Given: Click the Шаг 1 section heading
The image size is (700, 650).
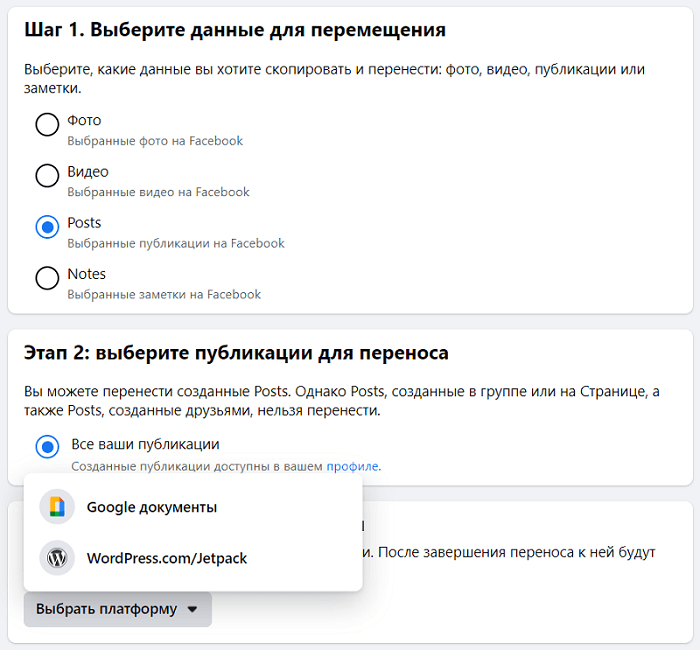Looking at the screenshot, I should [x=235, y=30].
